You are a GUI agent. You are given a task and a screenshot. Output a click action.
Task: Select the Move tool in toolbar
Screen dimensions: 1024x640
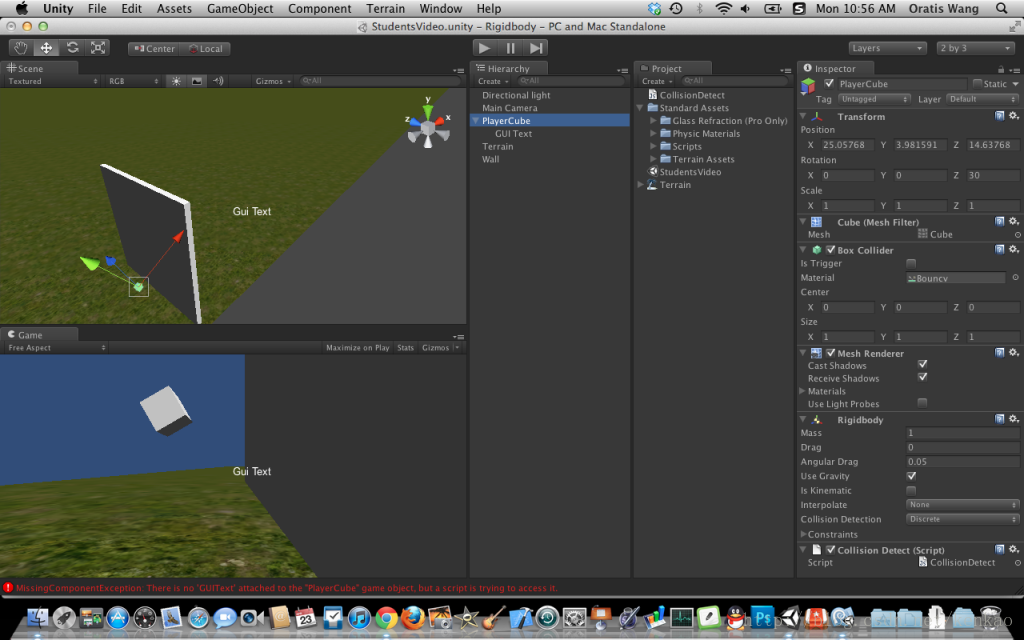(x=46, y=48)
